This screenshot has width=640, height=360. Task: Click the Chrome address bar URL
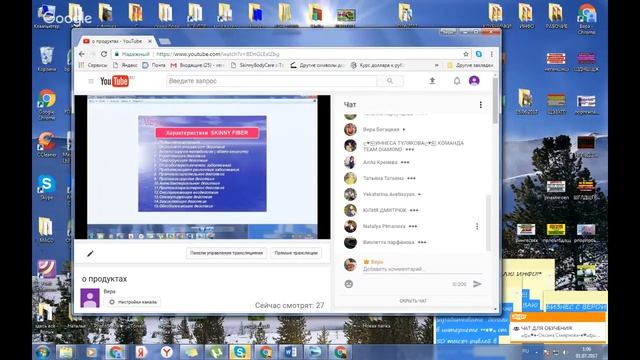click(218, 54)
